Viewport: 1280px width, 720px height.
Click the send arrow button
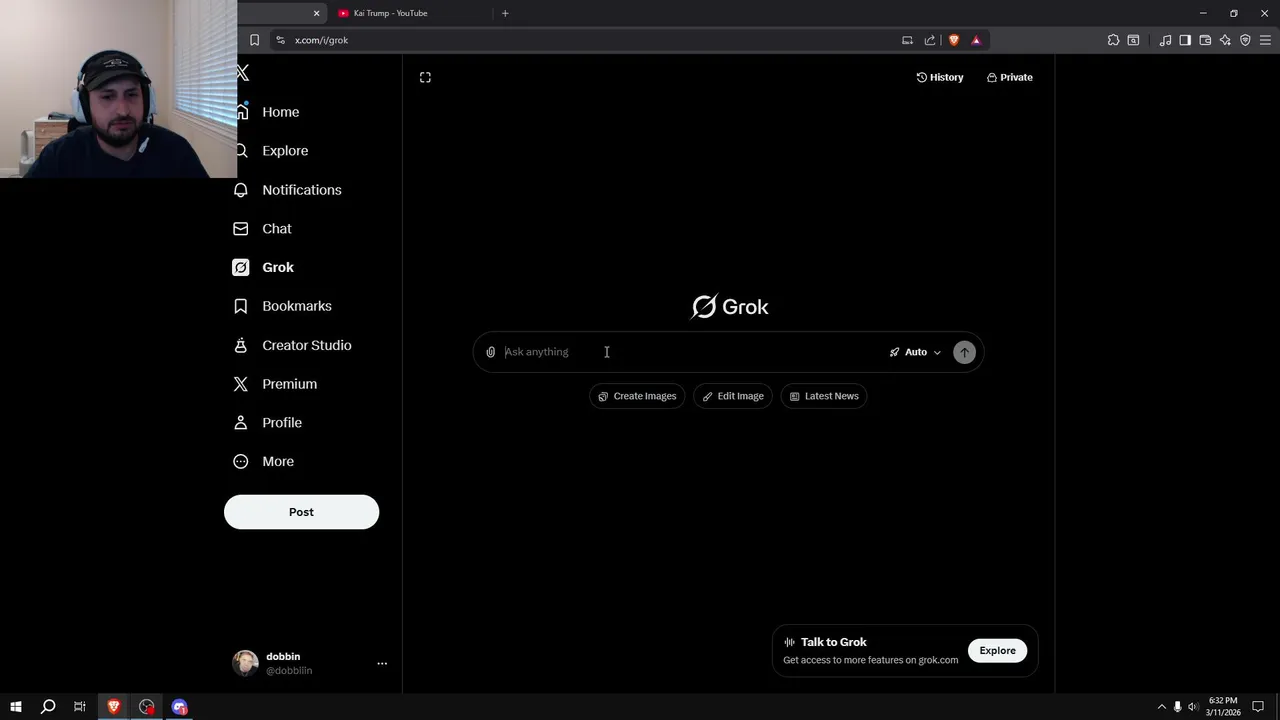964,352
